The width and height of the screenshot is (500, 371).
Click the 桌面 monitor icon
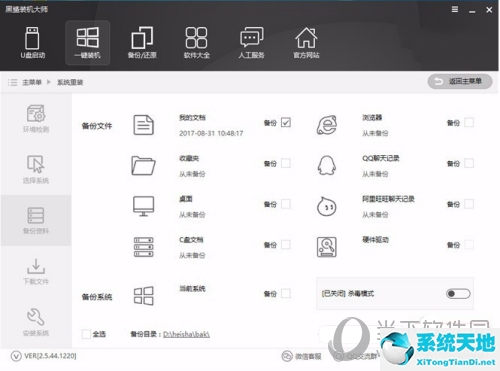point(143,206)
